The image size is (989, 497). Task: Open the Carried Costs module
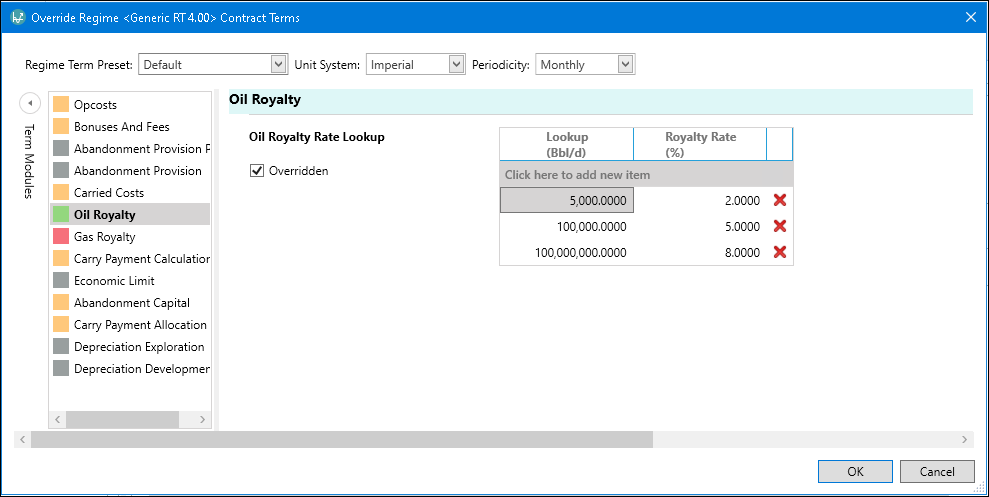pyautogui.click(x=108, y=193)
